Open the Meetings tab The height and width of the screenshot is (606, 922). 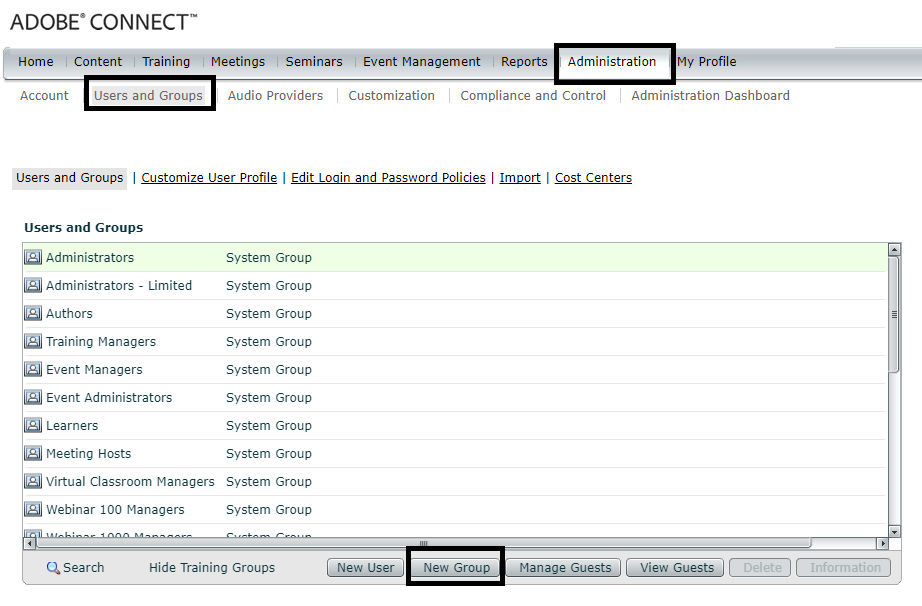click(x=238, y=62)
